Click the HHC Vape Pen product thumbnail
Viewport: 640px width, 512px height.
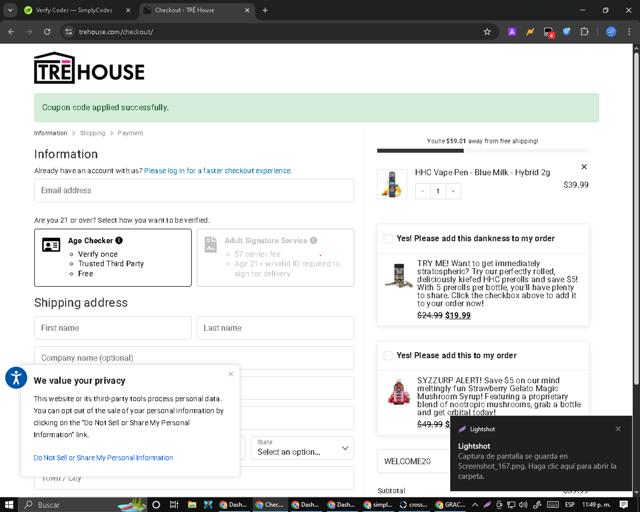point(392,184)
